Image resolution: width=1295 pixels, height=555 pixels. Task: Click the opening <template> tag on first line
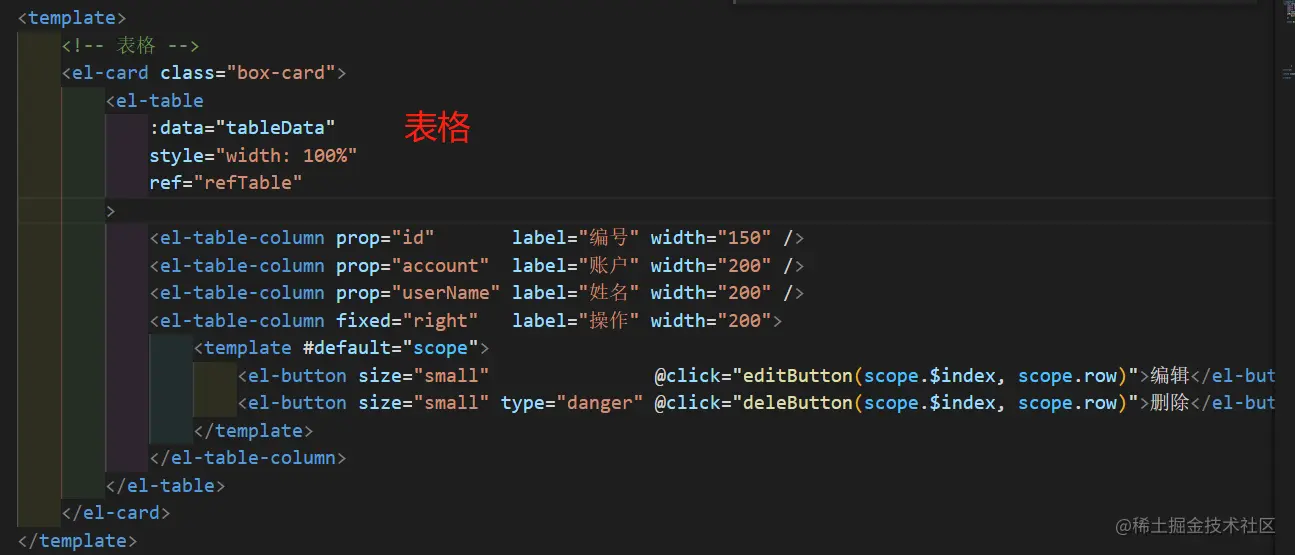tap(72, 17)
